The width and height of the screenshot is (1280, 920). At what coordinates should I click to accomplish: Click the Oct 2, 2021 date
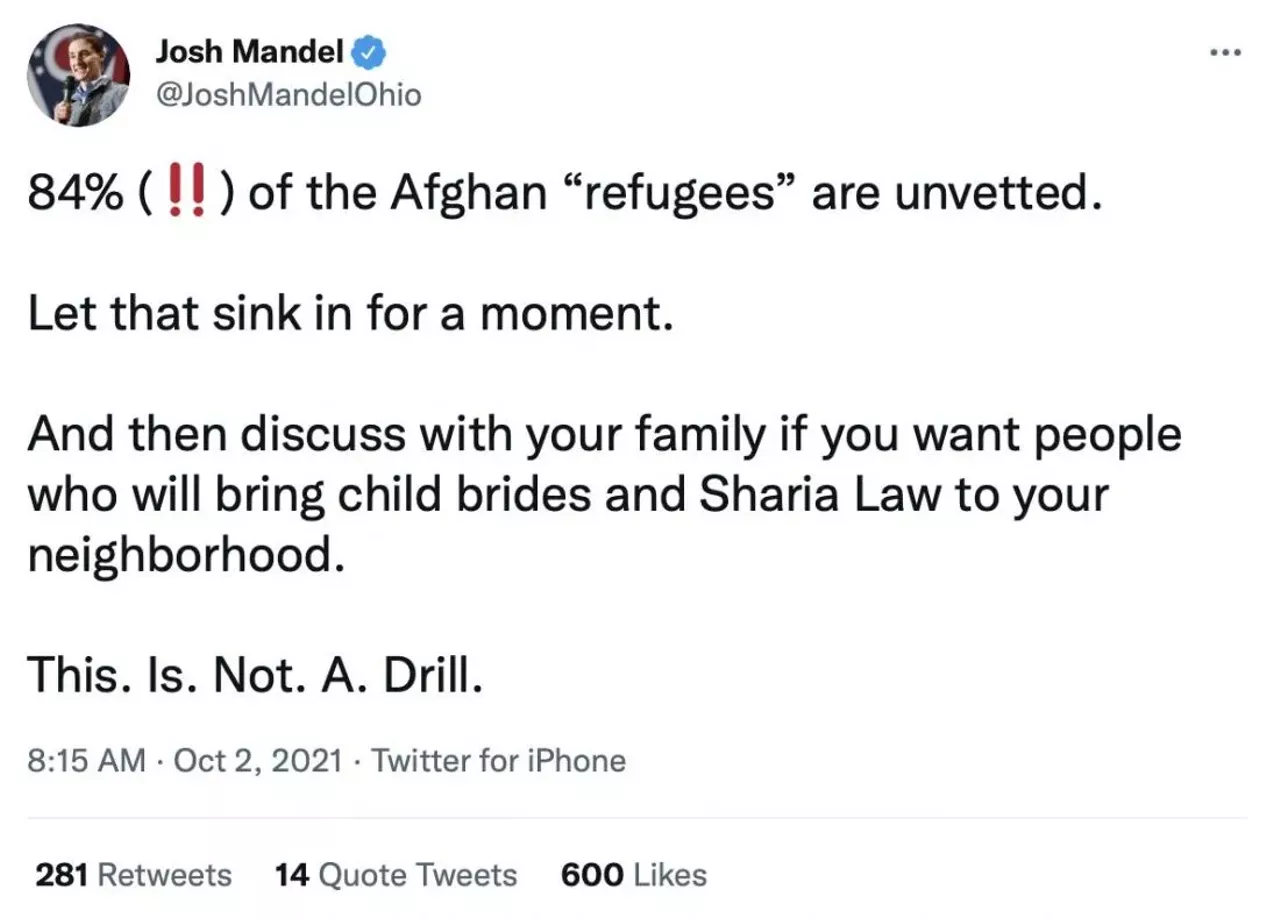(x=258, y=760)
